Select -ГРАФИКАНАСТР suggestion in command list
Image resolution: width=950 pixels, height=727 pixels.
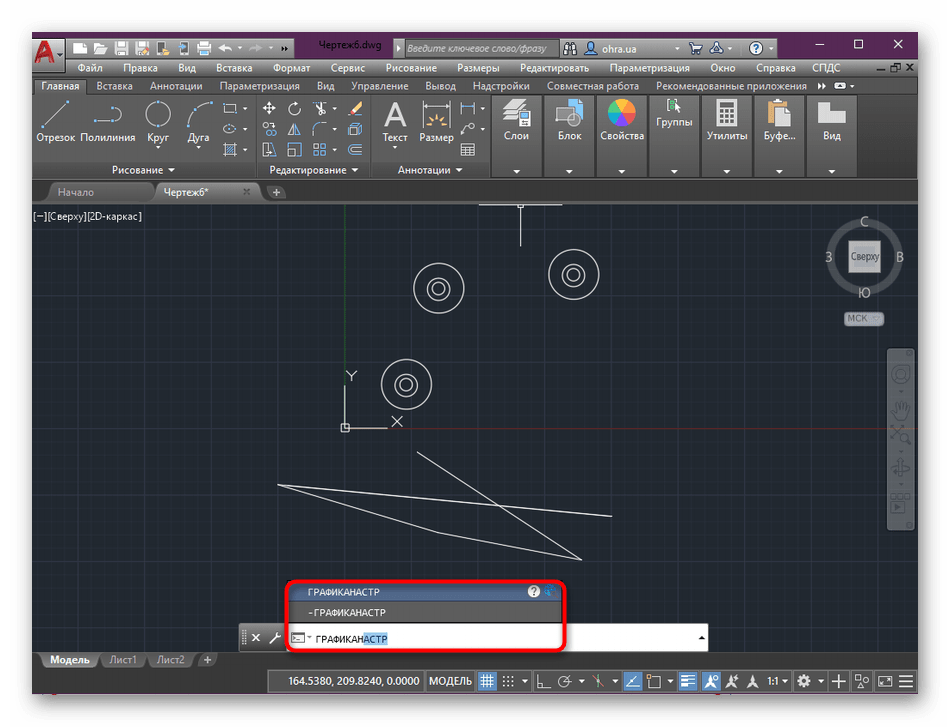pyautogui.click(x=424, y=612)
